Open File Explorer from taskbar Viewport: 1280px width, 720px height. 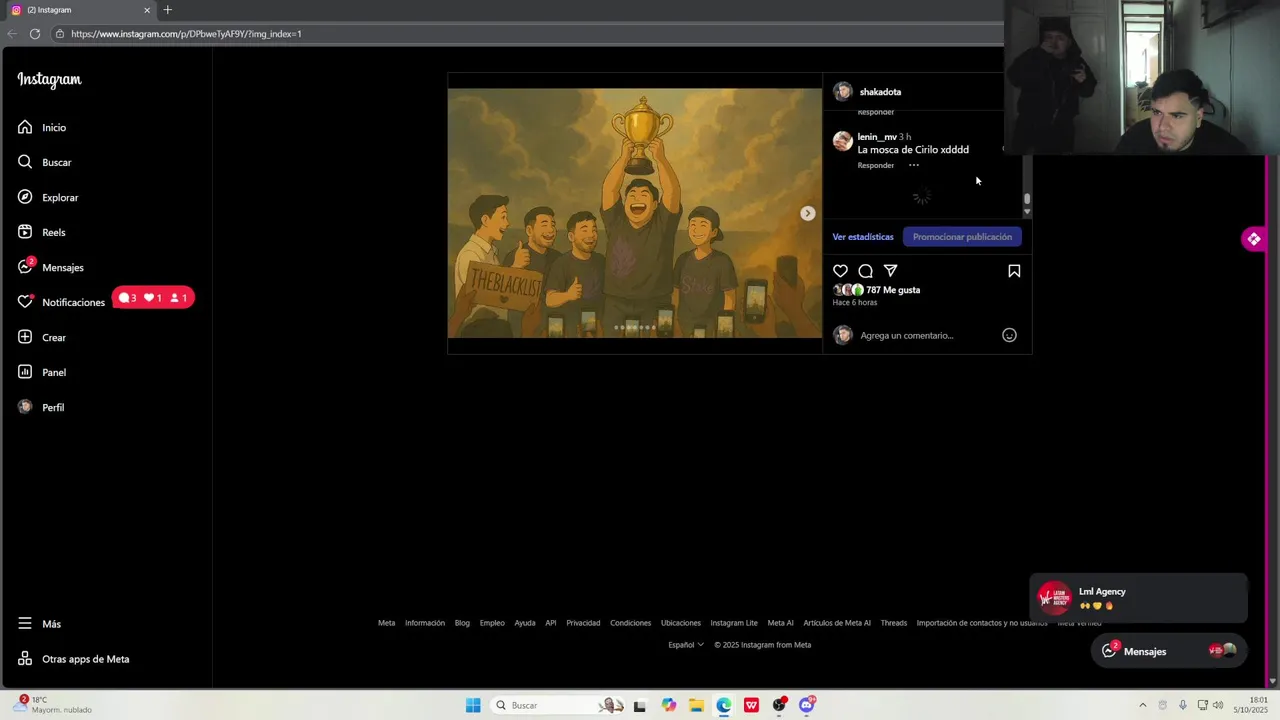(696, 705)
